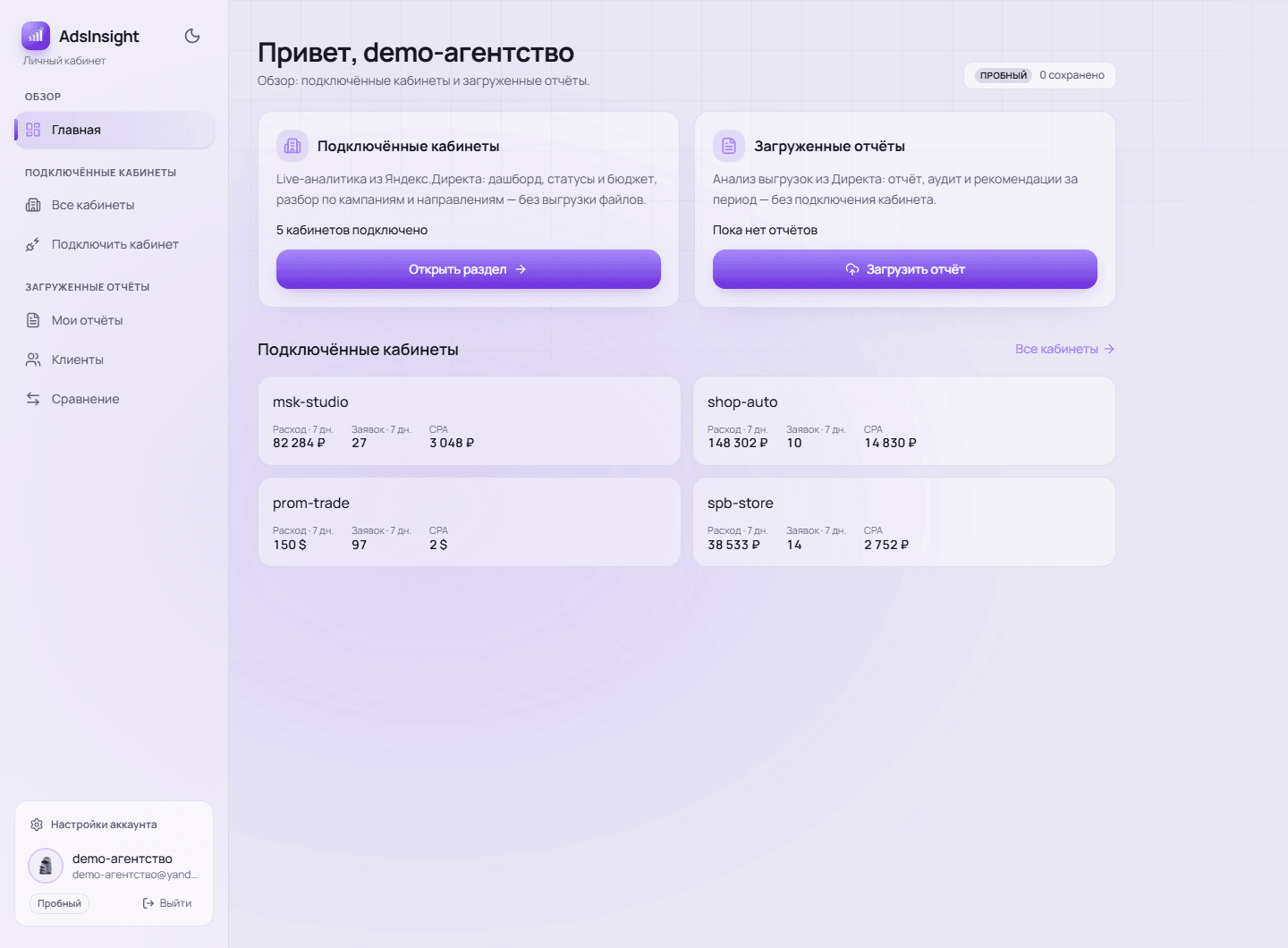Click the '5 кабинетов подключено' text

[352, 230]
